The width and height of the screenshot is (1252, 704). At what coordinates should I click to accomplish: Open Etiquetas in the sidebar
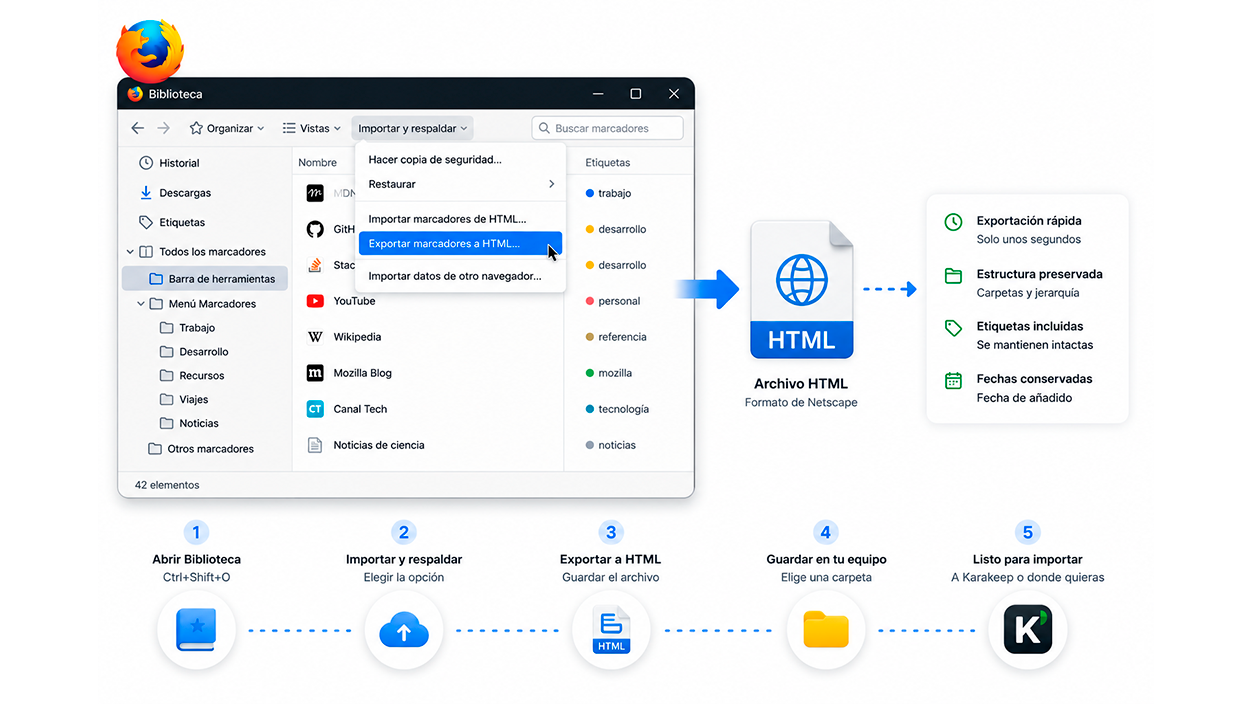click(172, 222)
